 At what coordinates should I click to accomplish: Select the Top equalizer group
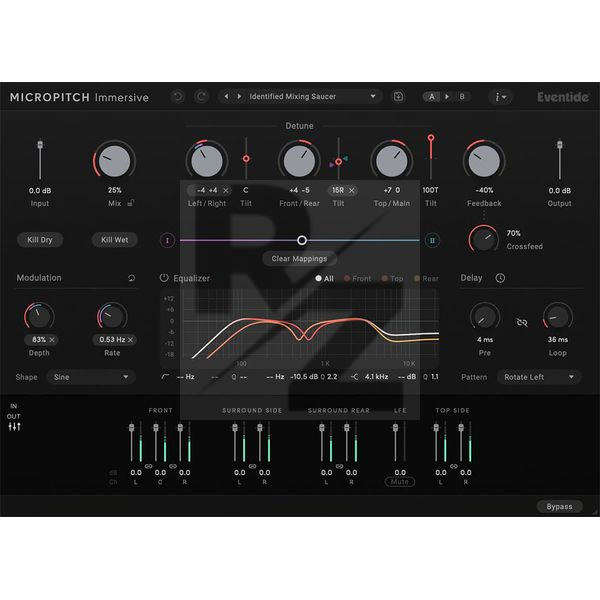392,279
